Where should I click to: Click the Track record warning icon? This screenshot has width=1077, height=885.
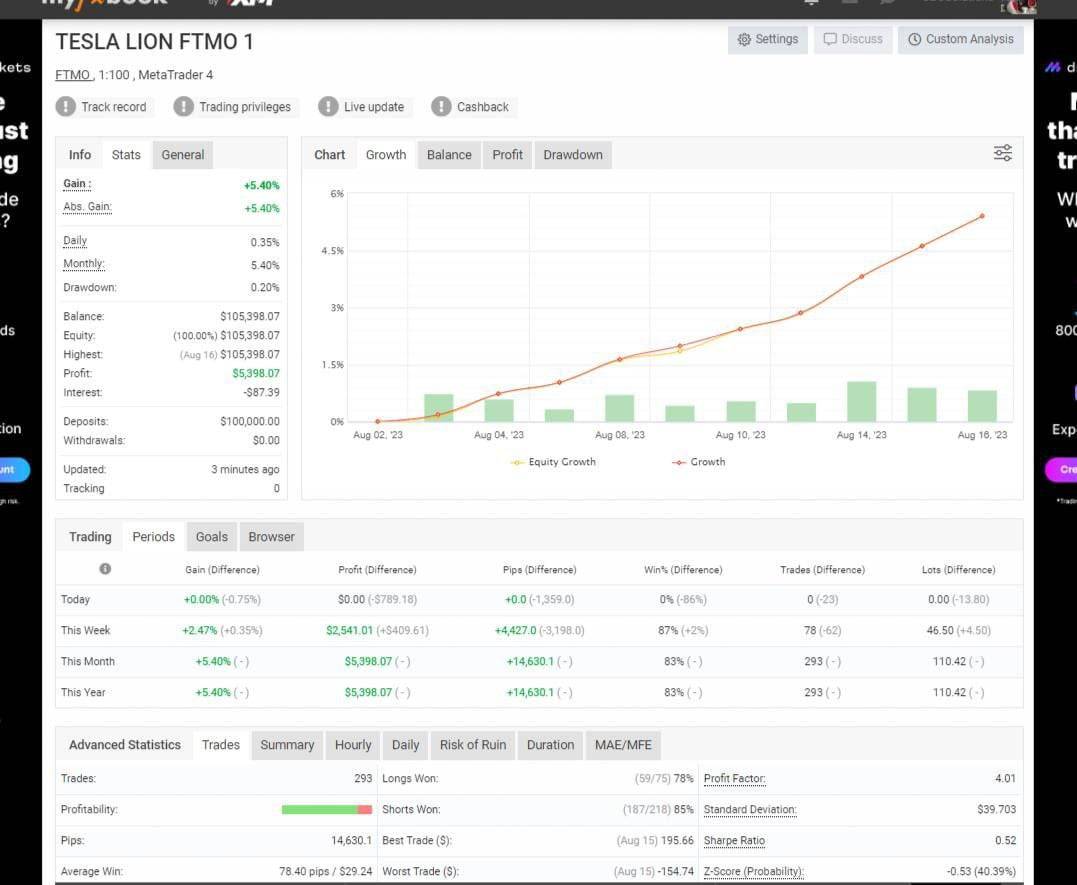(x=66, y=107)
